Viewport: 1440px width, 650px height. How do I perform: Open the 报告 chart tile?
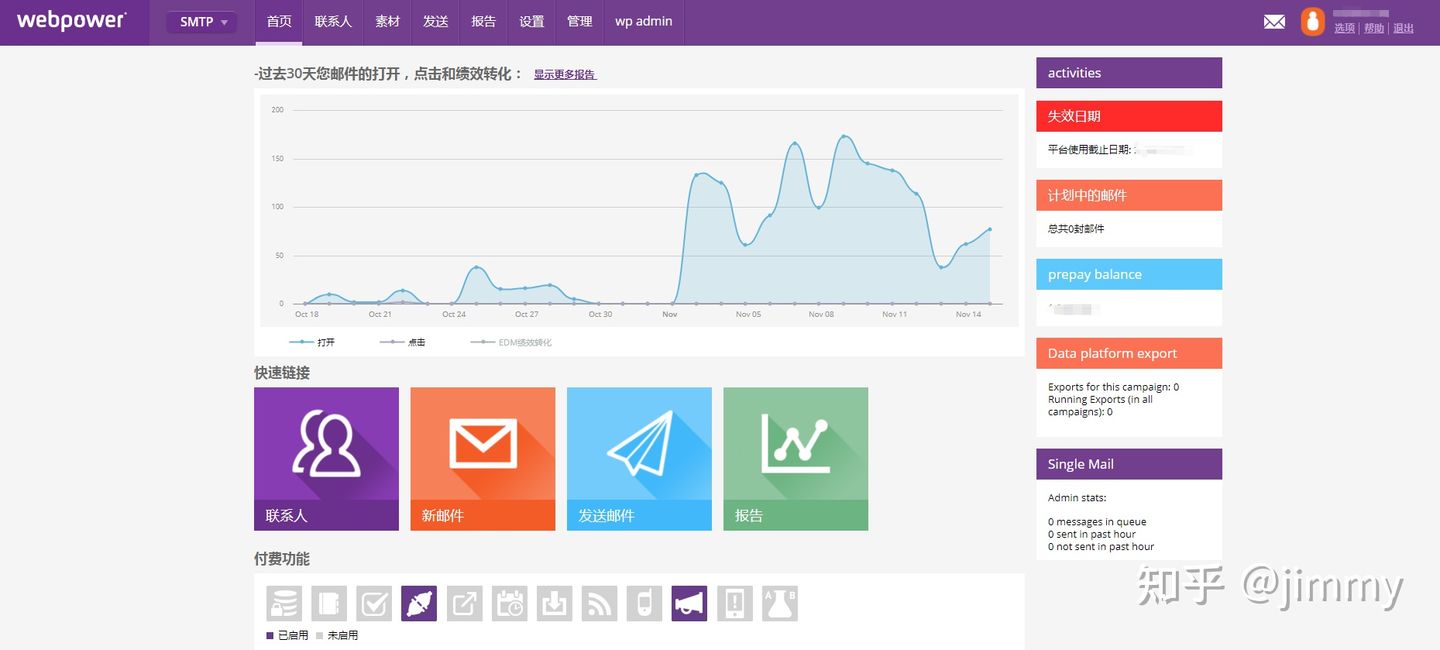796,459
